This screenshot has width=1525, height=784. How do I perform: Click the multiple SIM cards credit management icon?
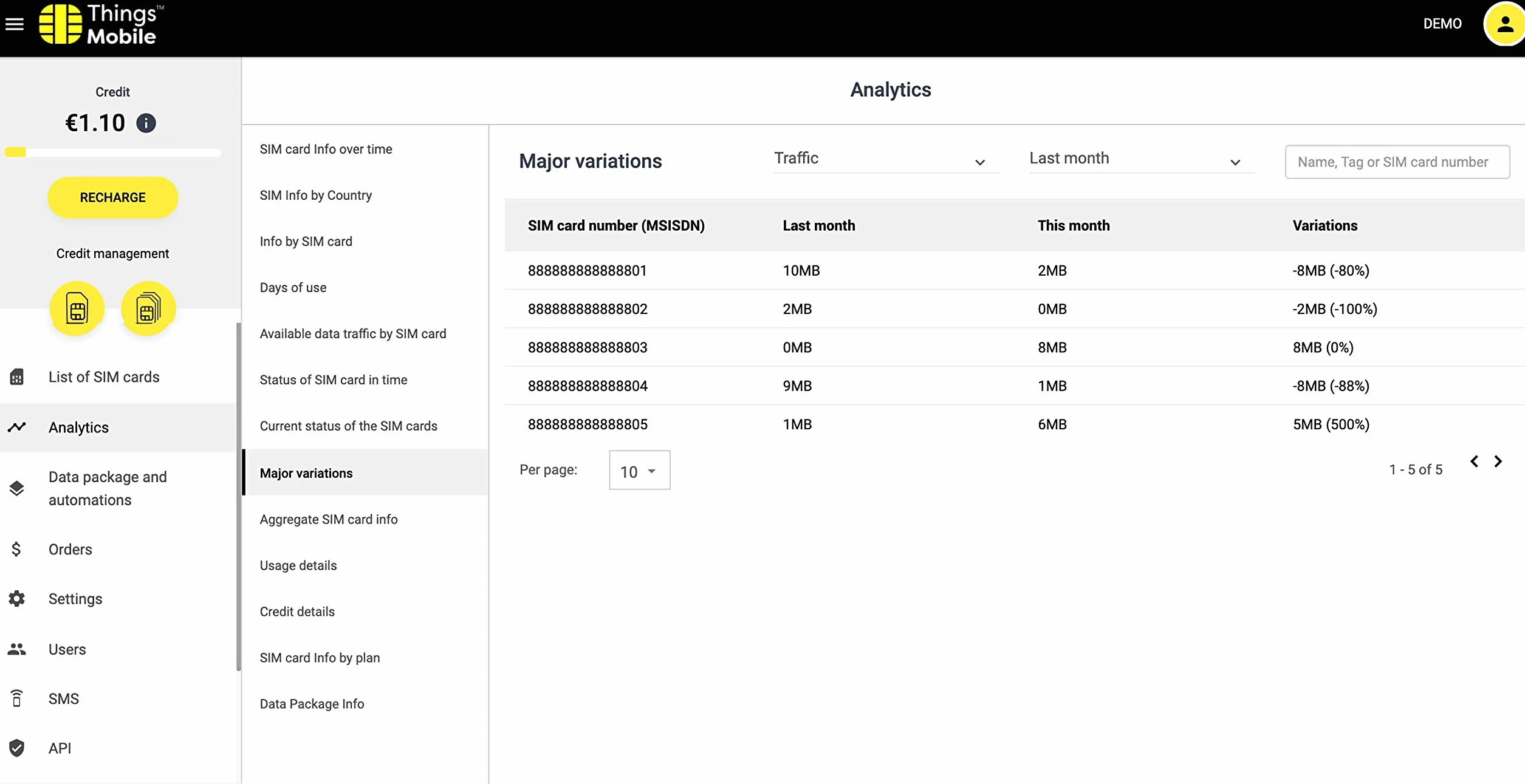(x=148, y=308)
